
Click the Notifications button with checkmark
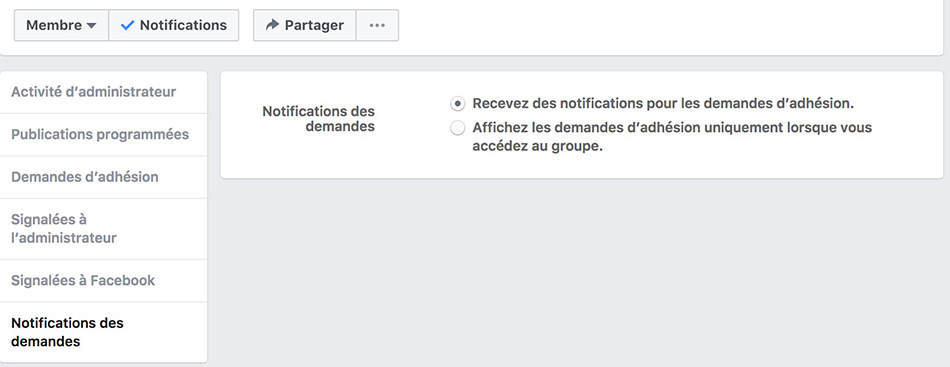pos(174,25)
